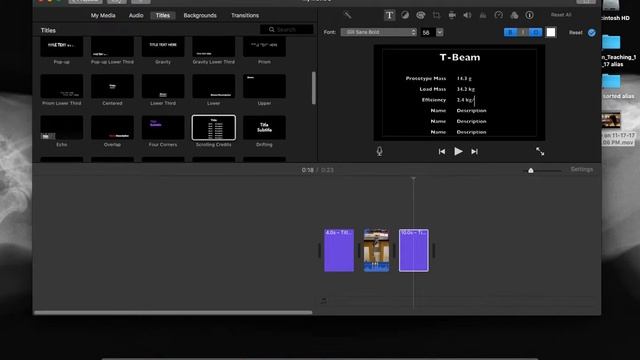Screen dimensions: 640x360
Task: Open timeline Settings
Action: coord(582,169)
